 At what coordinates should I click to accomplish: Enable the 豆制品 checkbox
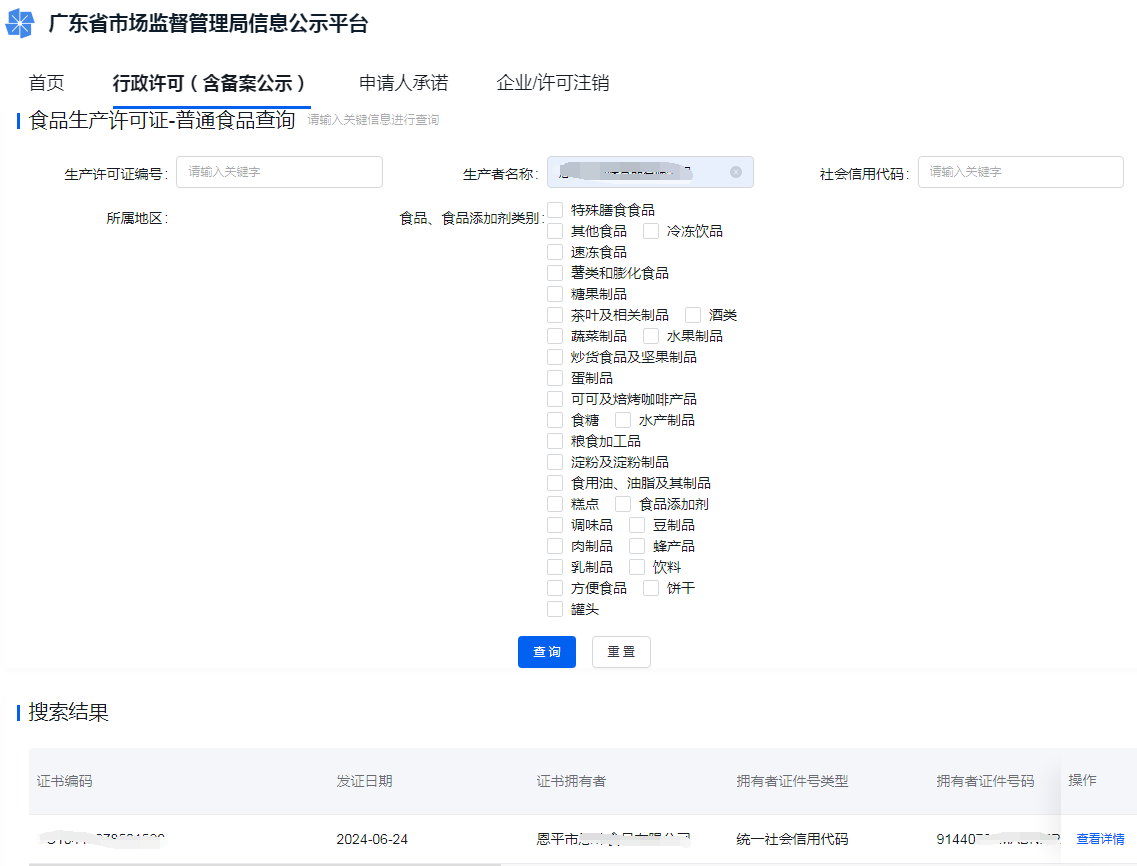[x=637, y=525]
